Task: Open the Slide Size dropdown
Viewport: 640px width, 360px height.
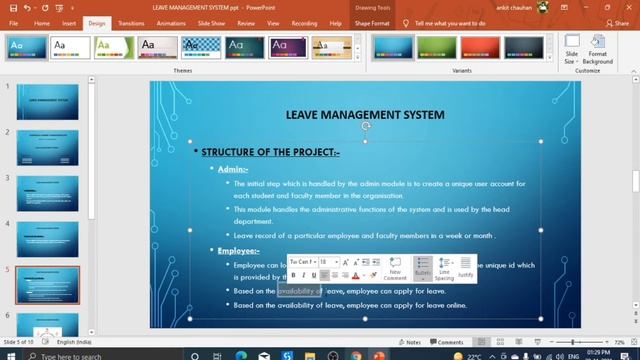Action: pyautogui.click(x=571, y=49)
